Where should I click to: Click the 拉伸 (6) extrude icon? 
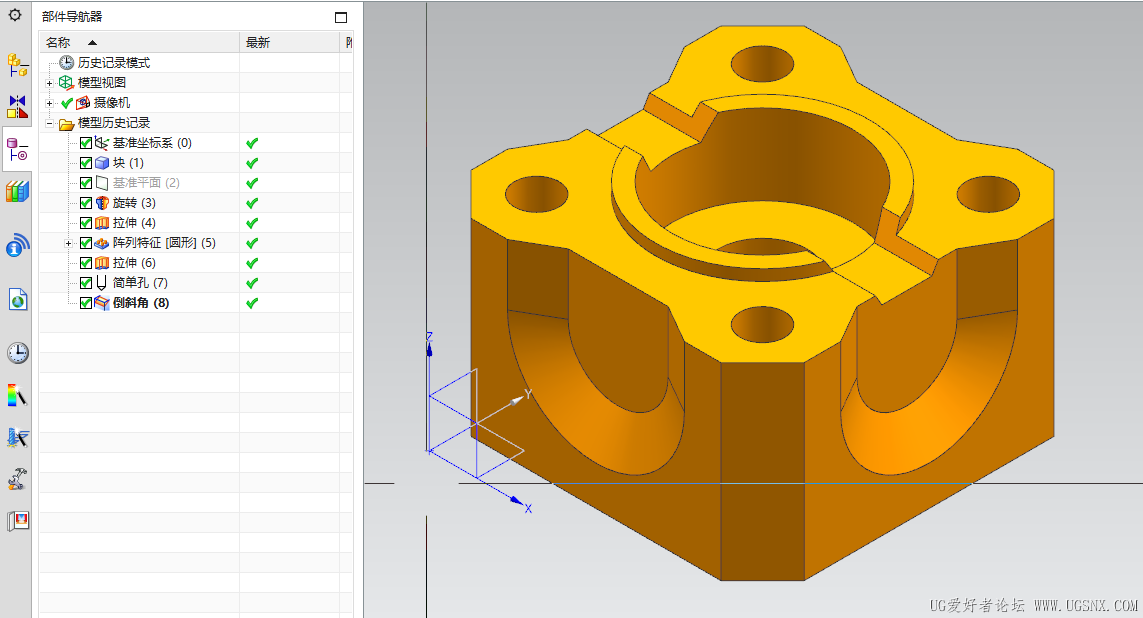coord(101,263)
